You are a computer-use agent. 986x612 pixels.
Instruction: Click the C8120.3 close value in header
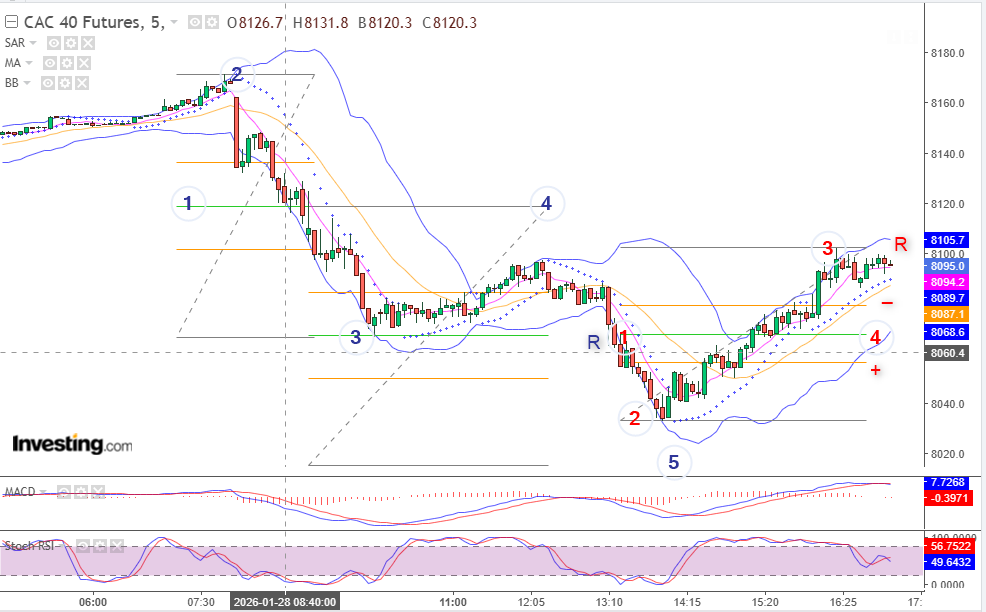450,23
